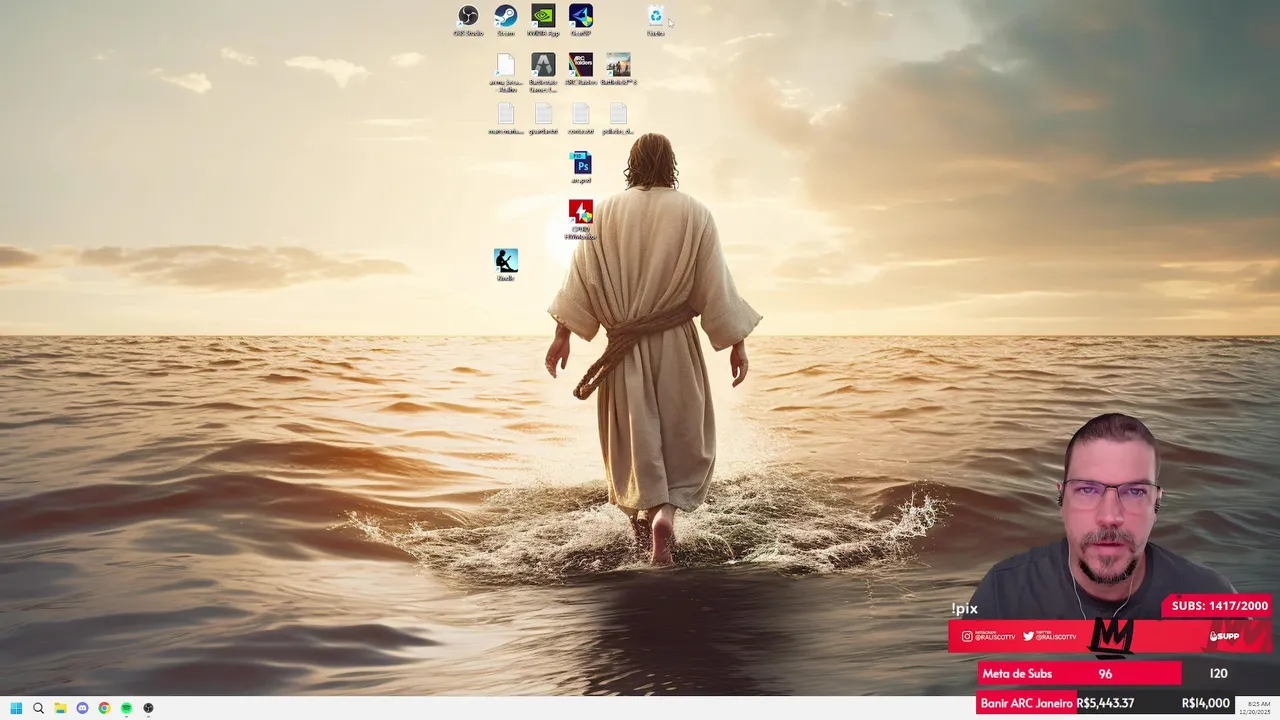
Task: Switch to Discord in the taskbar
Action: (x=82, y=708)
